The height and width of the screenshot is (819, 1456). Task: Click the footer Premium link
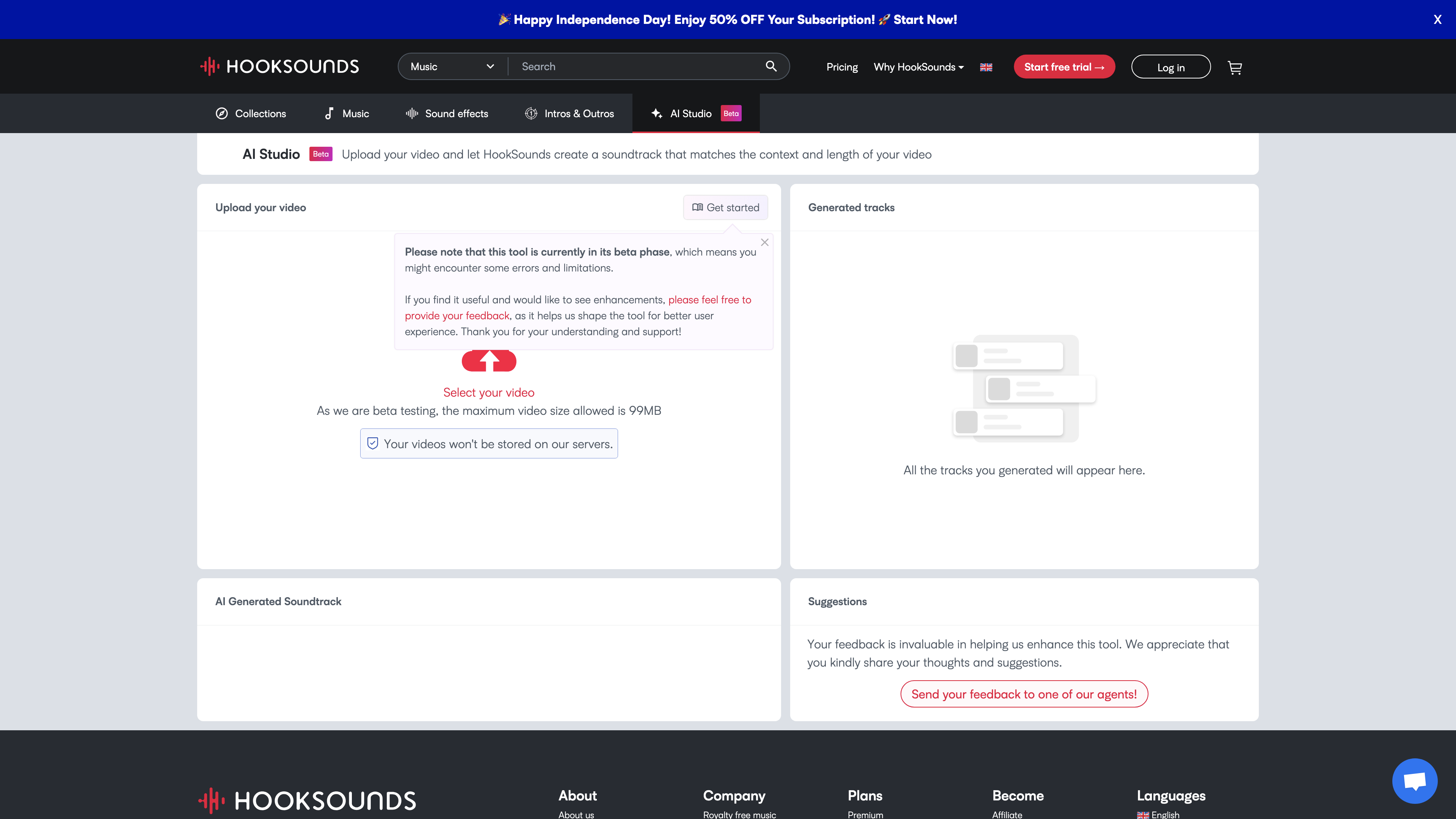(865, 814)
